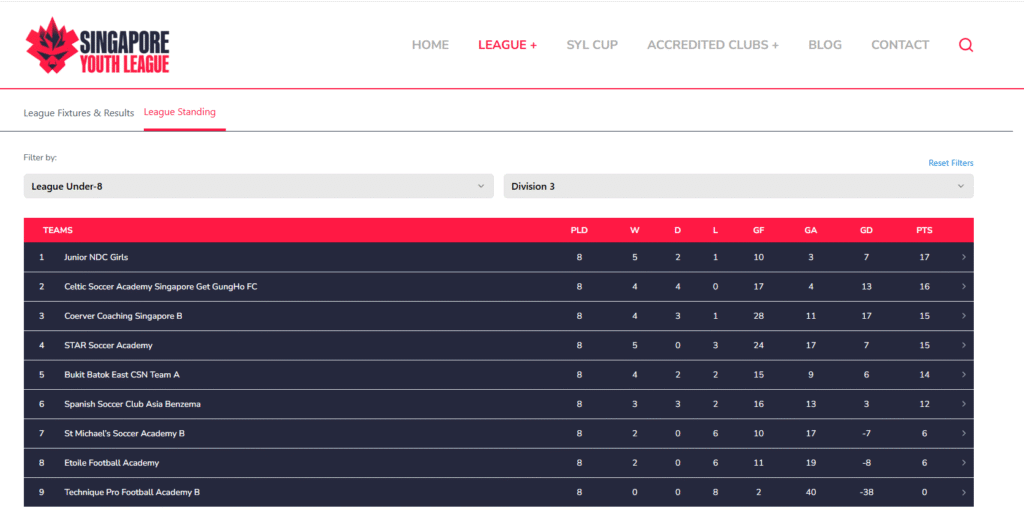Switch to League Fixtures & Results tab
The image size is (1024, 525).
point(79,113)
